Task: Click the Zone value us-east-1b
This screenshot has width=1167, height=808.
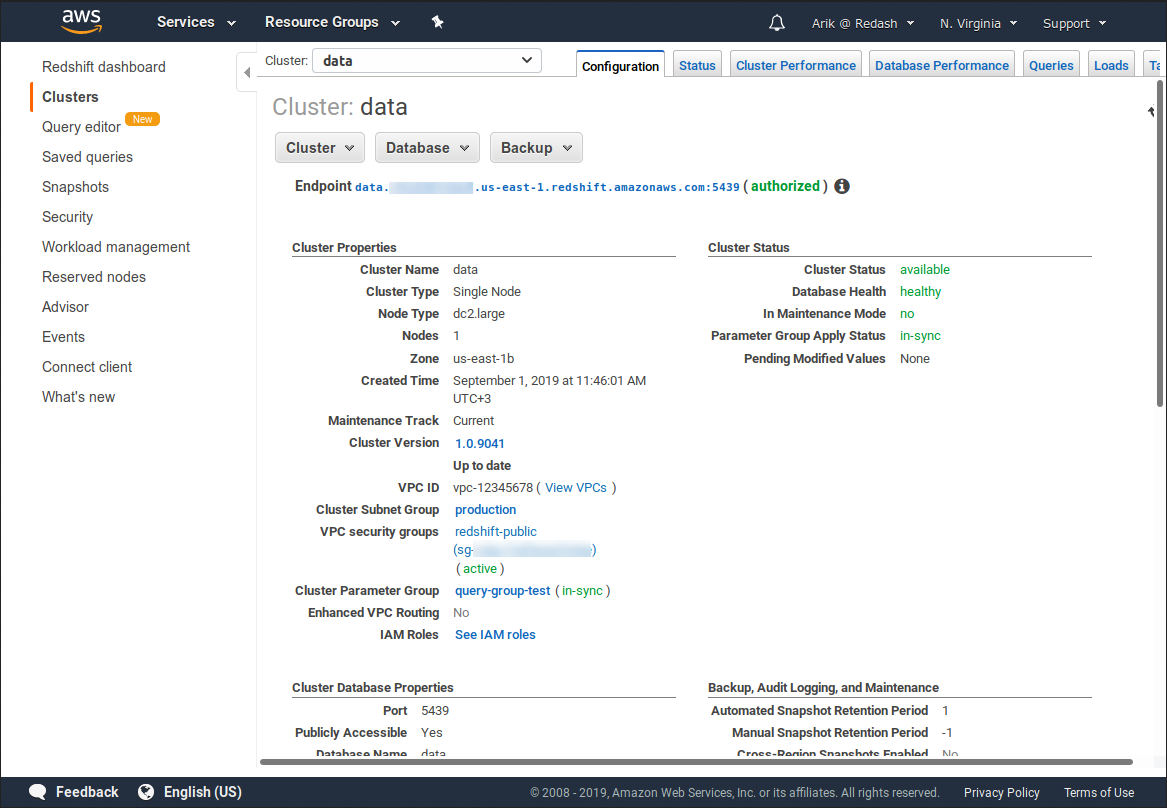Action: click(x=483, y=359)
